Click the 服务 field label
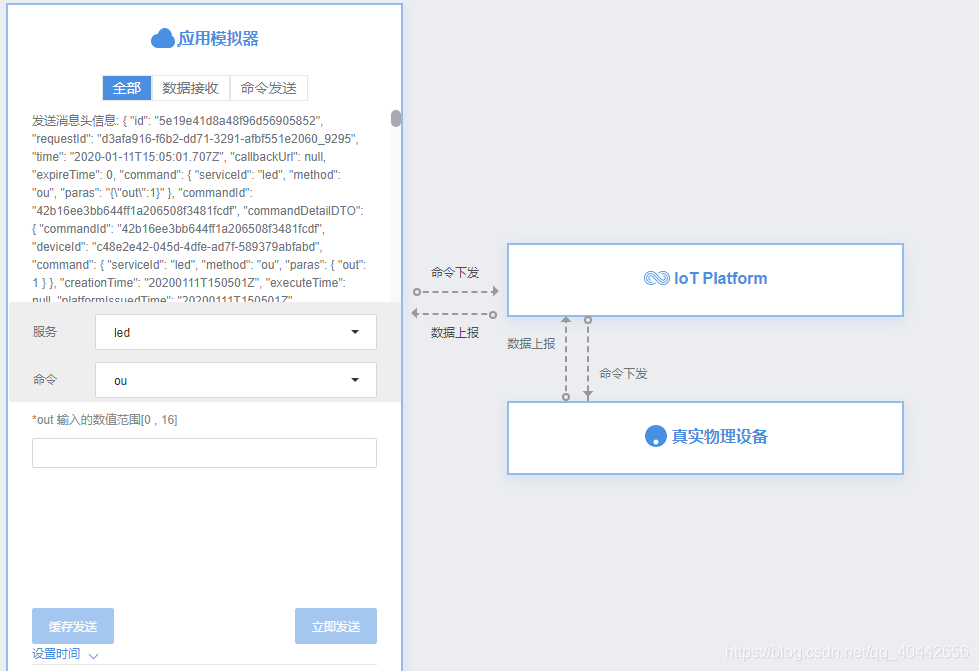979x671 pixels. coord(45,331)
